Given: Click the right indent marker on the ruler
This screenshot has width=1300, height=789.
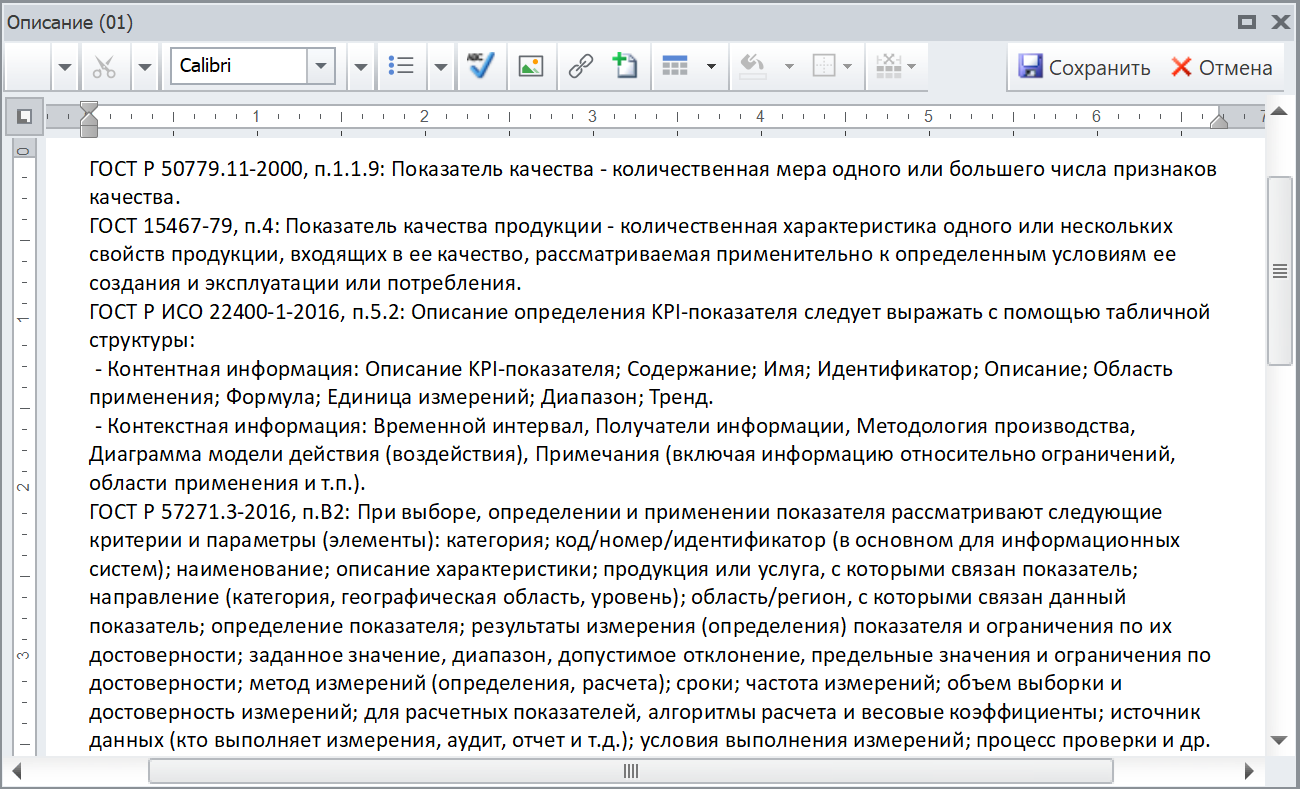Looking at the screenshot, I should 1218,121.
